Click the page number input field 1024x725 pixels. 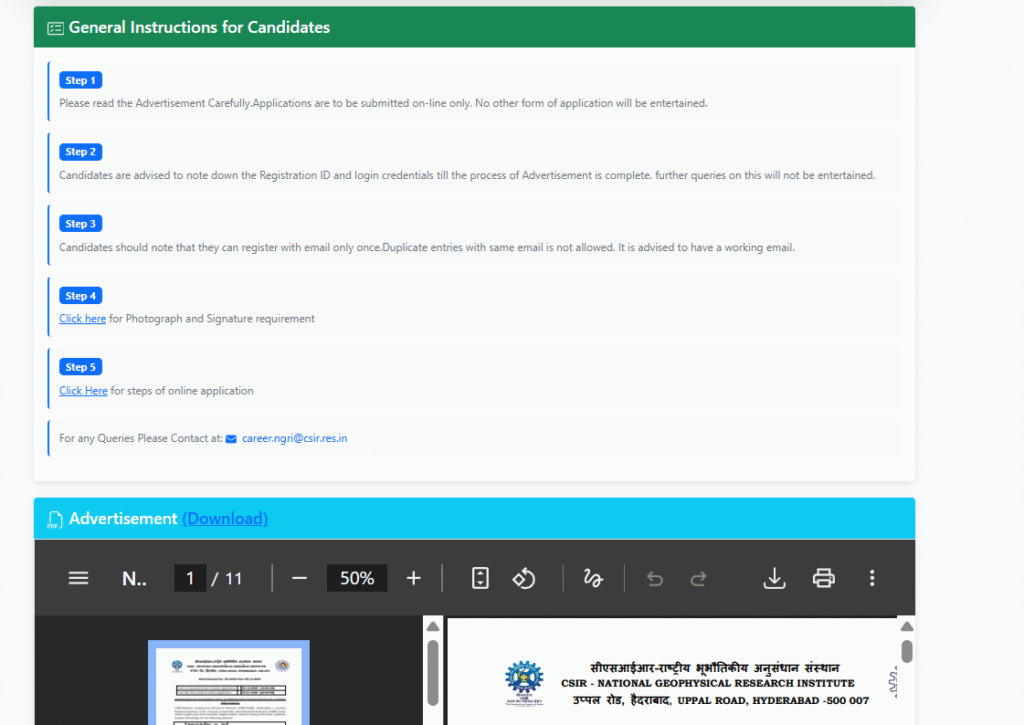[190, 578]
